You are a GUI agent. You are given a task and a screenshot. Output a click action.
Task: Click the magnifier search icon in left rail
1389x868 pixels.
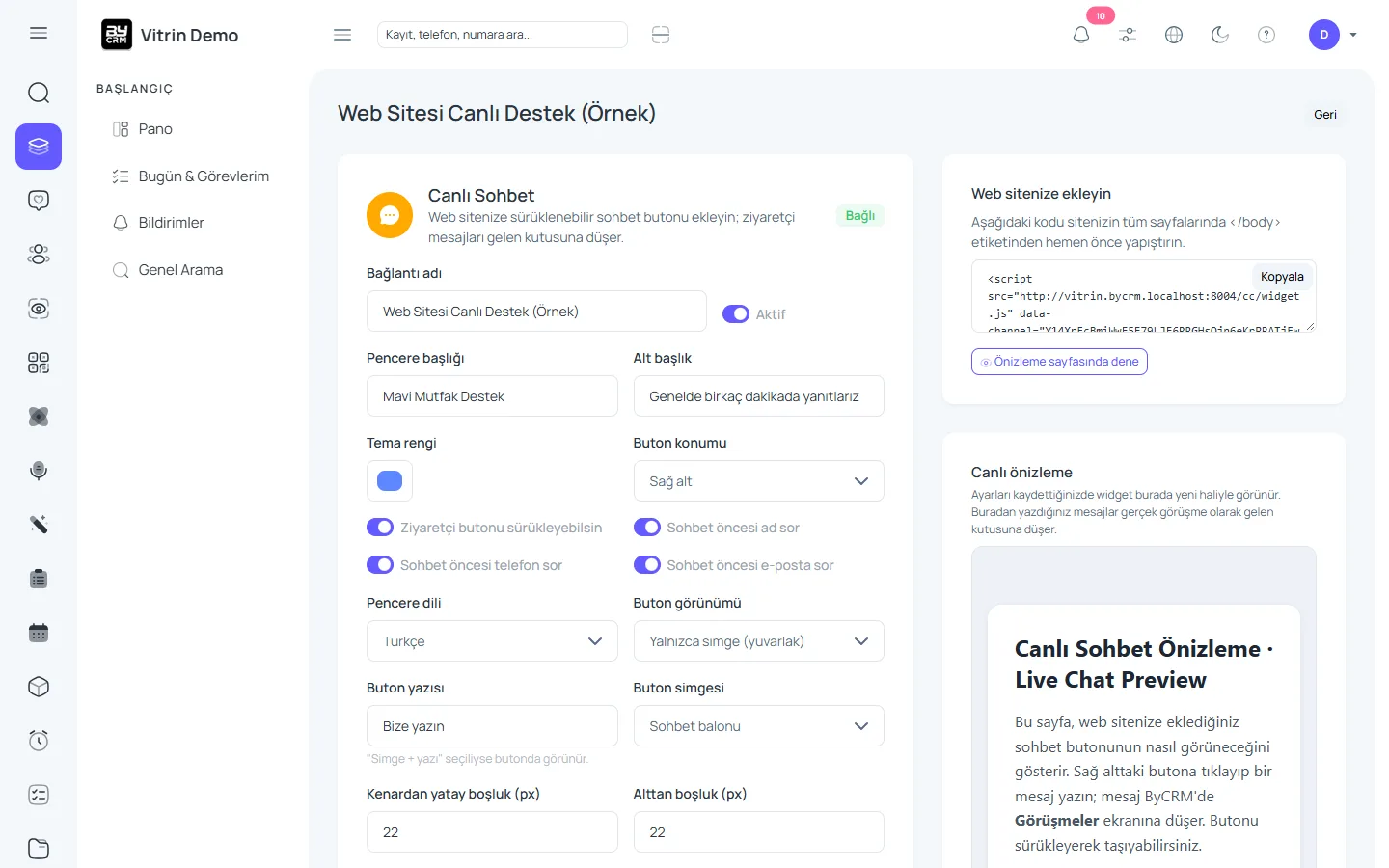point(39,93)
